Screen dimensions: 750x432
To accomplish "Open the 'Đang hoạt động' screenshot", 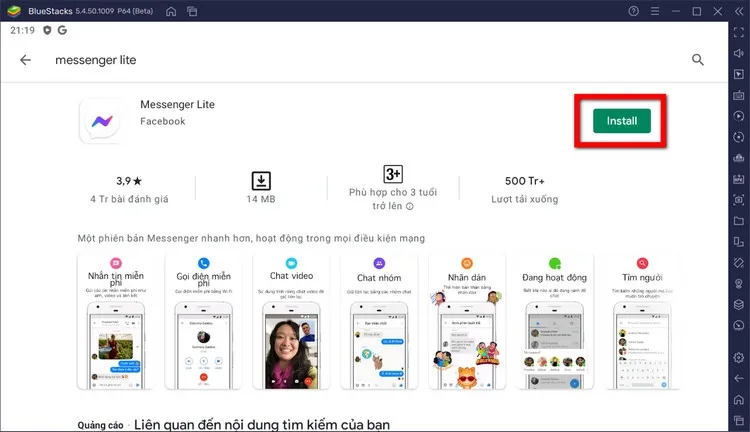I will click(555, 321).
